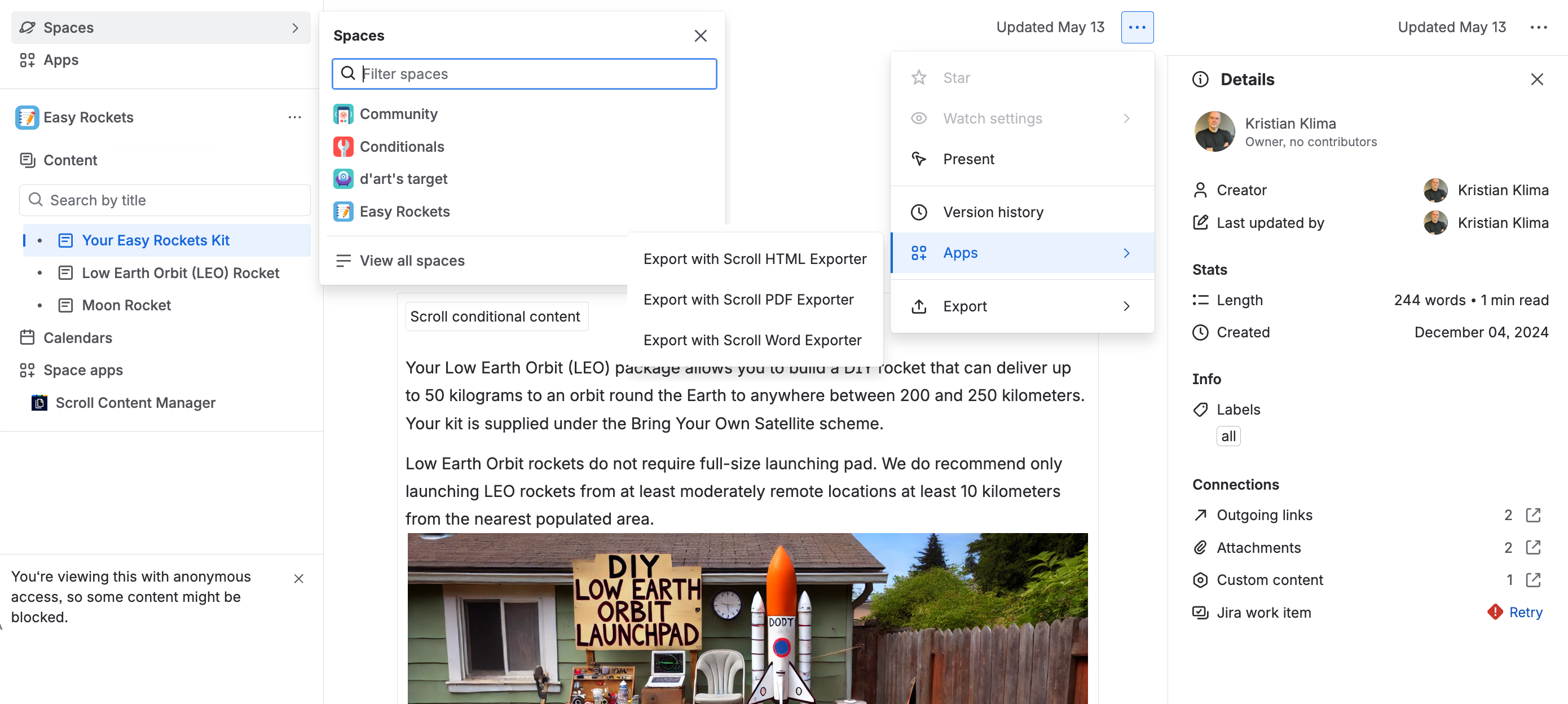Open the rightmost more actions ellipsis
The width and height of the screenshot is (1568, 704).
click(x=1539, y=28)
